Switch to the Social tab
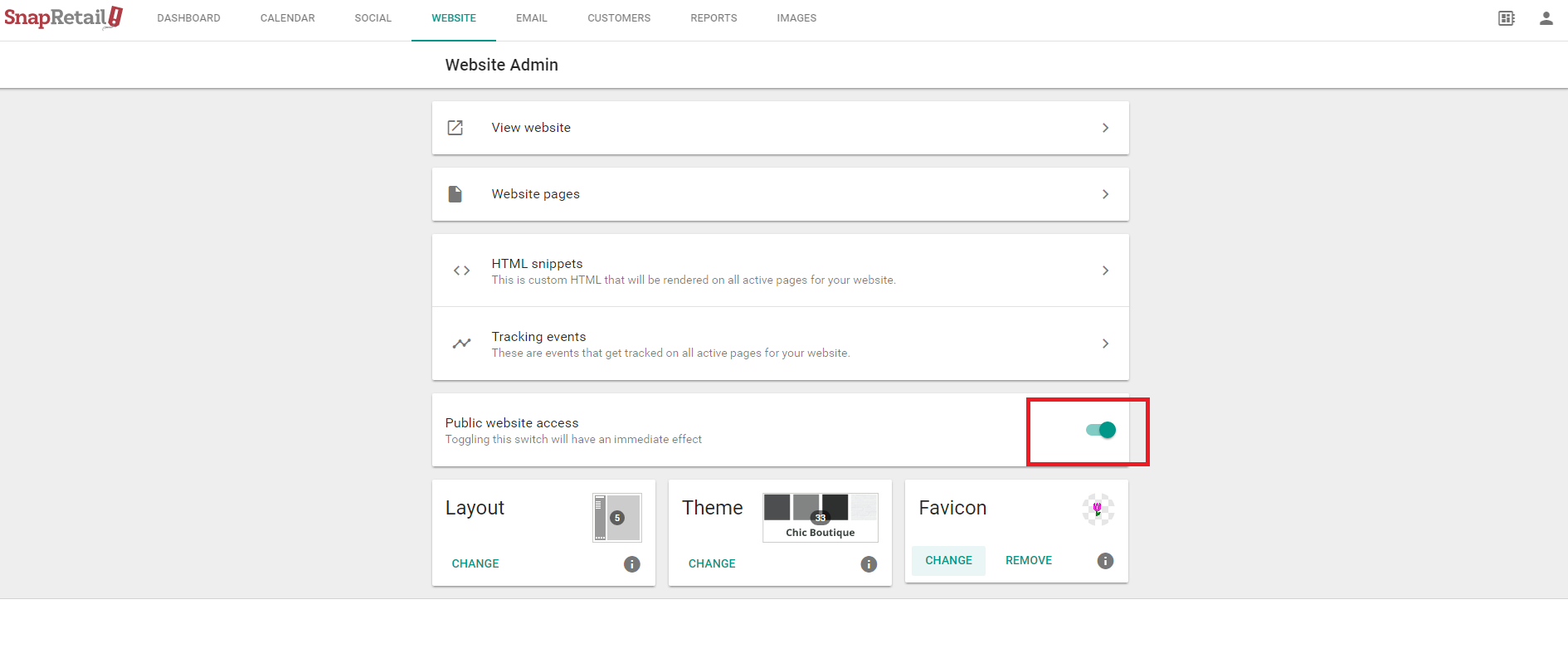This screenshot has height=663, width=1568. click(x=373, y=18)
